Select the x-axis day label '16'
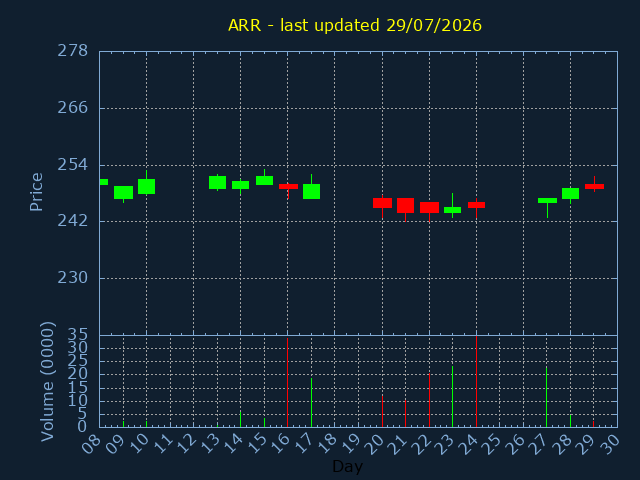 (x=281, y=443)
